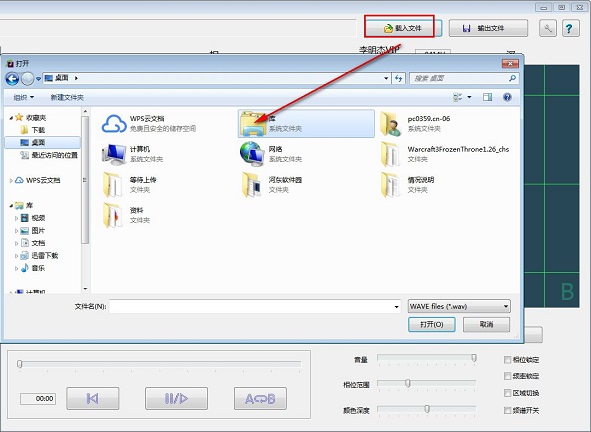
Task: Open the filename history dropdown arrow
Action: (x=396, y=306)
